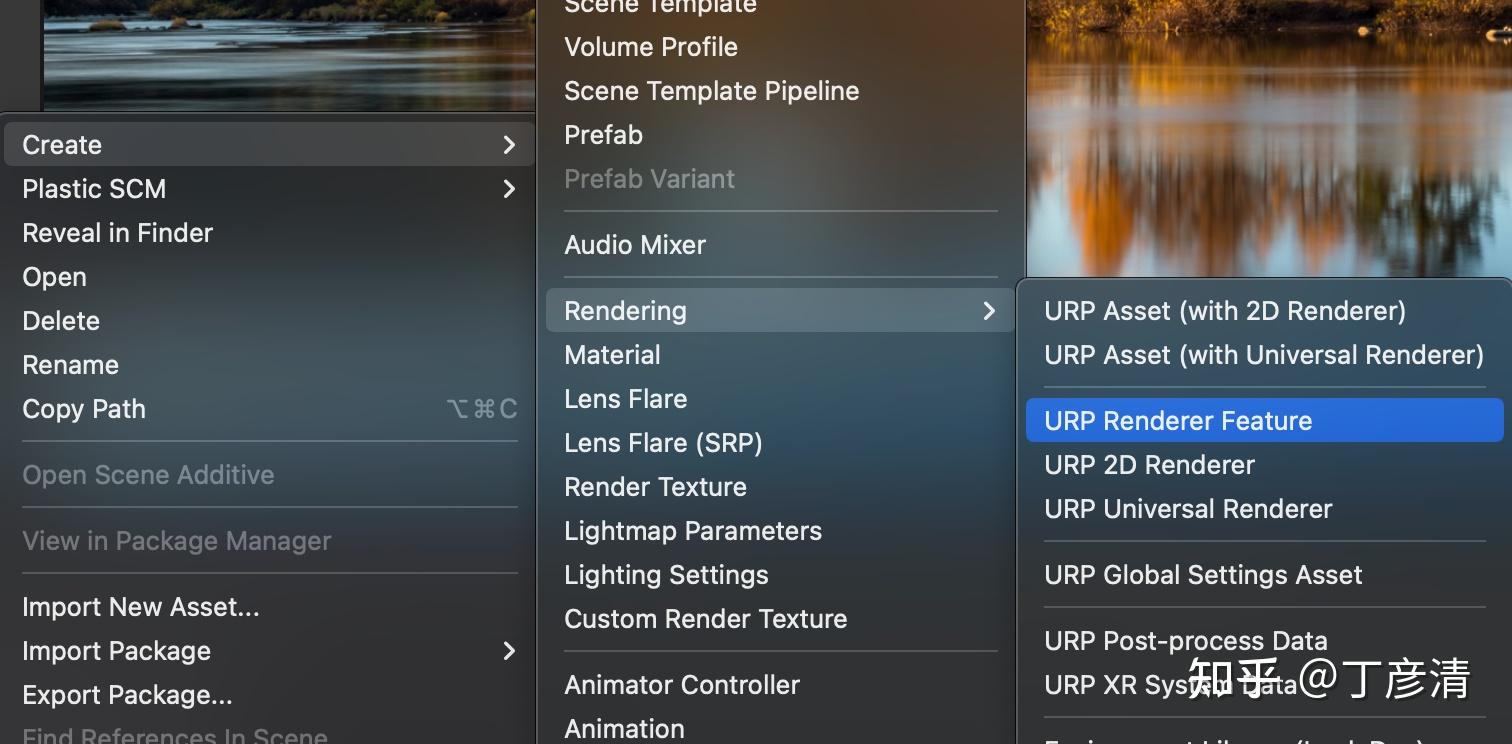The height and width of the screenshot is (744, 1512).
Task: Select Rename from the context menu
Action: tap(70, 364)
